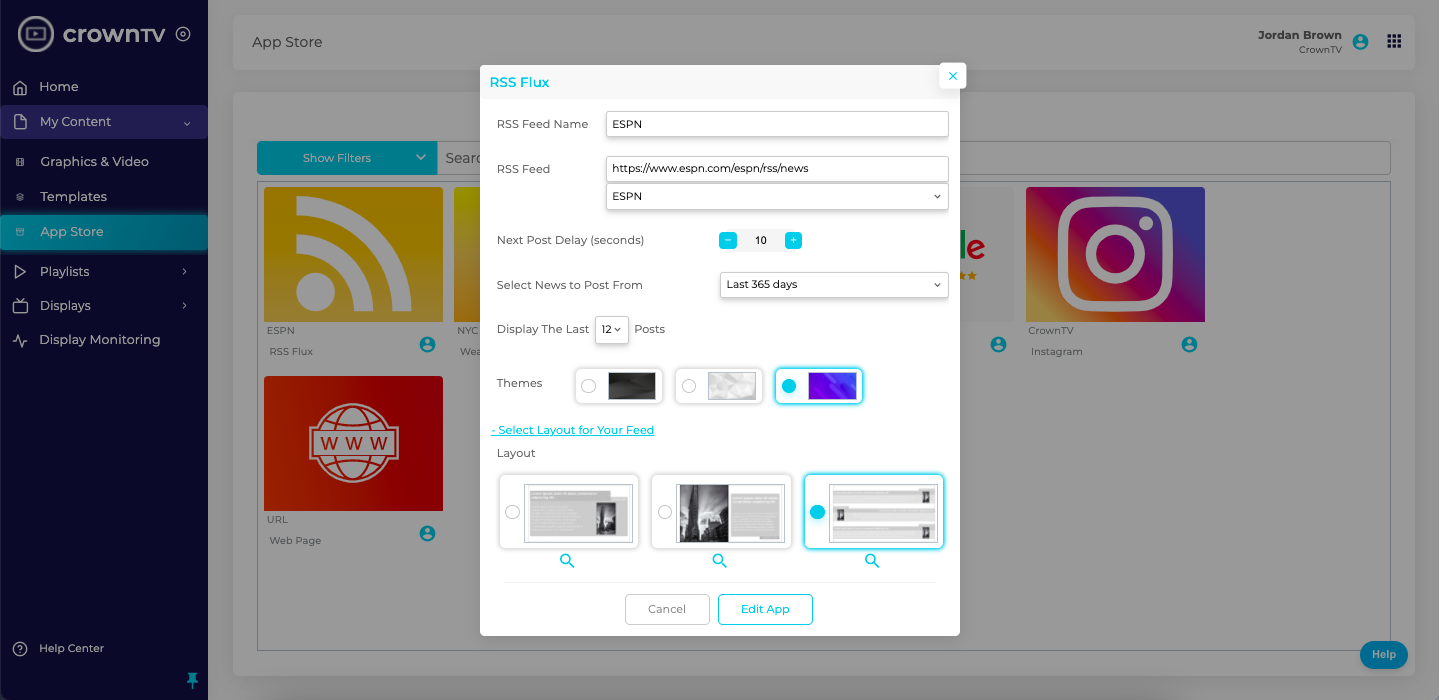The image size is (1439, 700).
Task: Open the Display The Last posts count dropdown
Action: (612, 329)
